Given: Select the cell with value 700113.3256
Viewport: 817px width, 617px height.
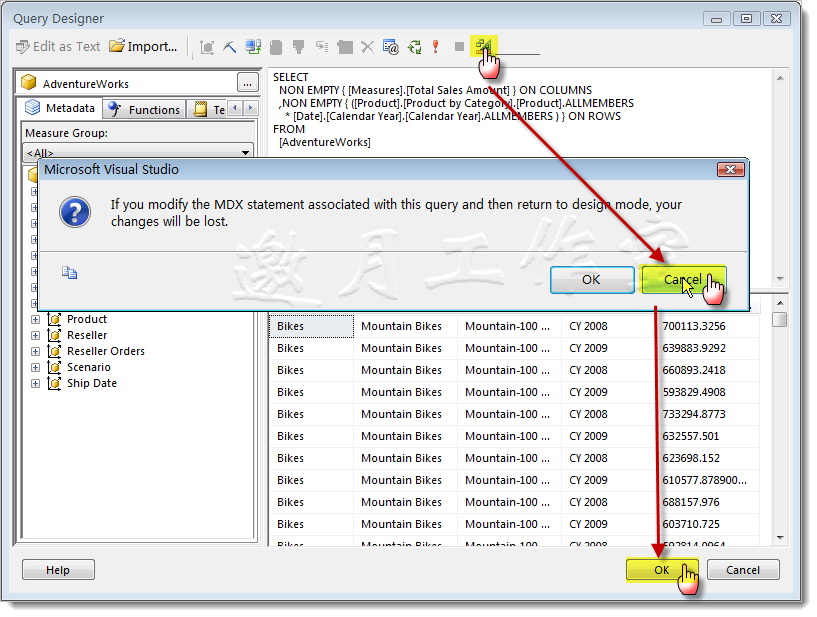Looking at the screenshot, I should [x=707, y=326].
